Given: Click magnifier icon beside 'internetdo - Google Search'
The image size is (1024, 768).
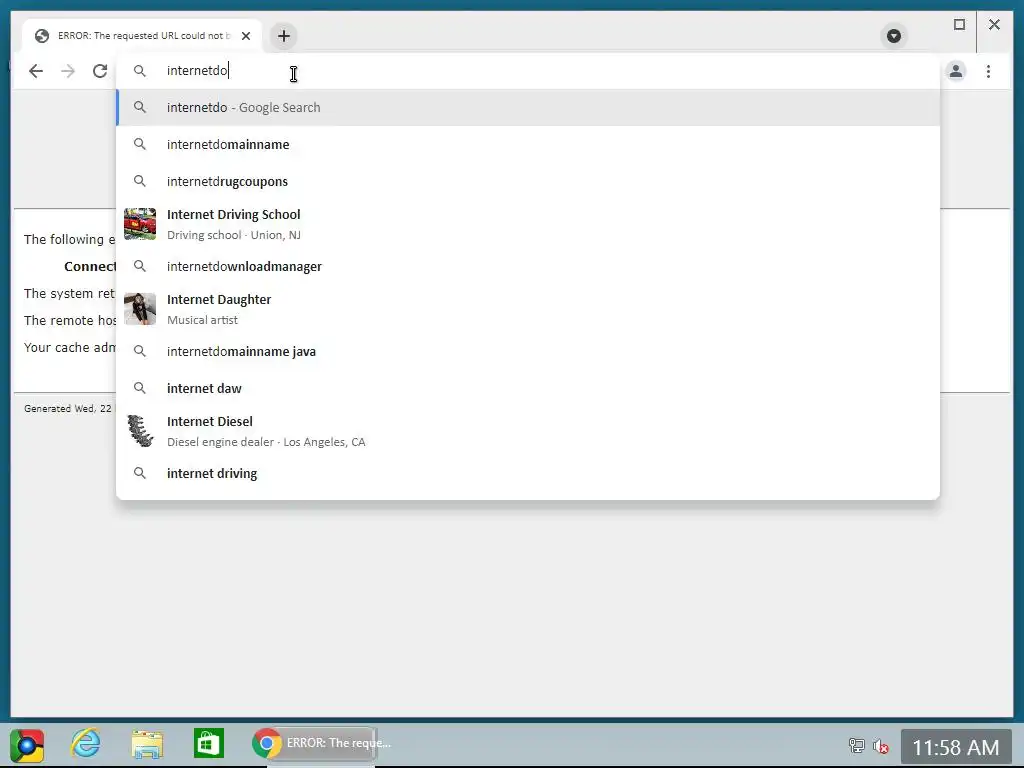Looking at the screenshot, I should click(x=140, y=106).
